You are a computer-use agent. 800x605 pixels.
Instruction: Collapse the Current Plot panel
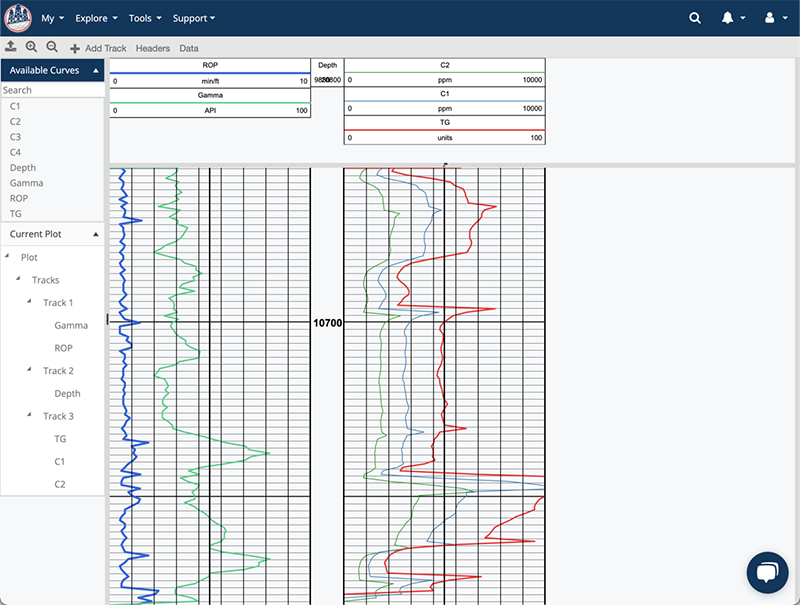coord(96,234)
